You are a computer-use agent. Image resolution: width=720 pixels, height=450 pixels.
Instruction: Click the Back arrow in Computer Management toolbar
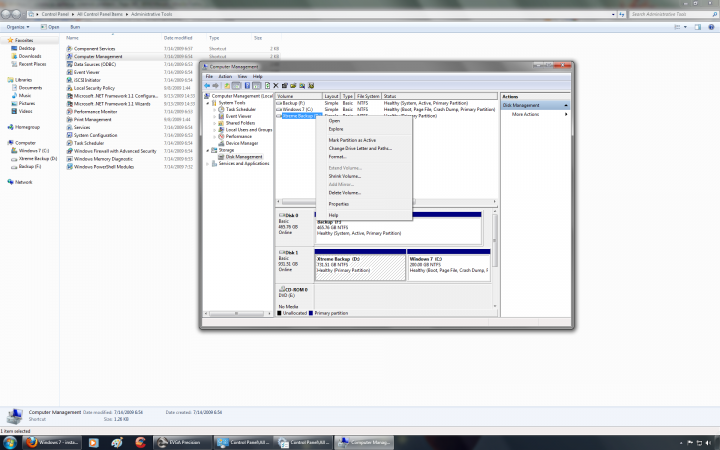207,86
